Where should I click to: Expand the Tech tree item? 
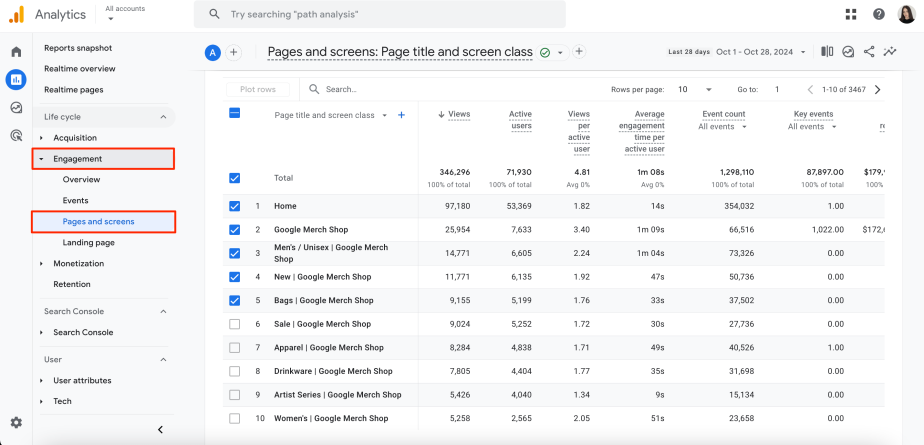click(x=41, y=401)
